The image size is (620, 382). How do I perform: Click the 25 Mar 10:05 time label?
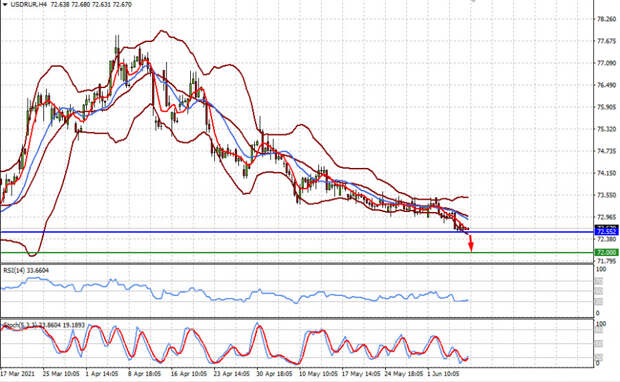coord(61,374)
